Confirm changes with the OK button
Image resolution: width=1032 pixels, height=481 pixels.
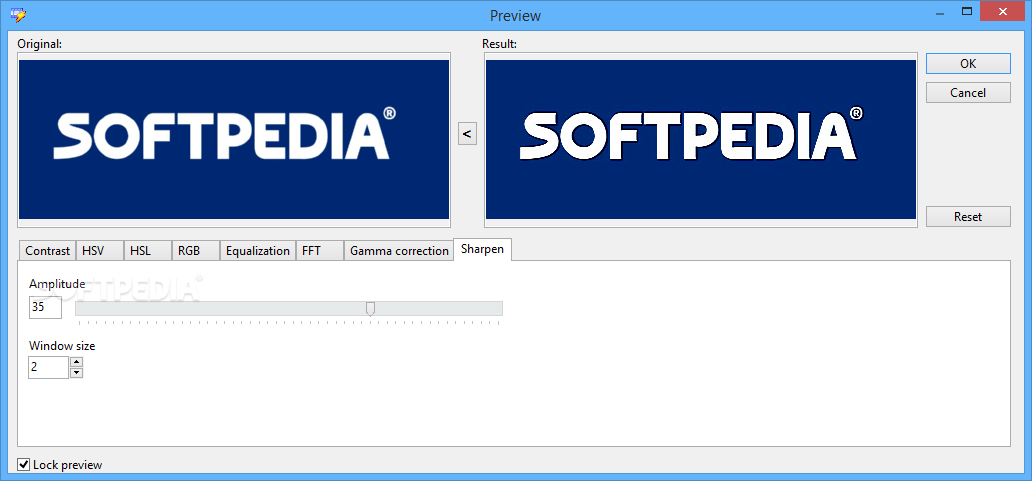[x=968, y=64]
